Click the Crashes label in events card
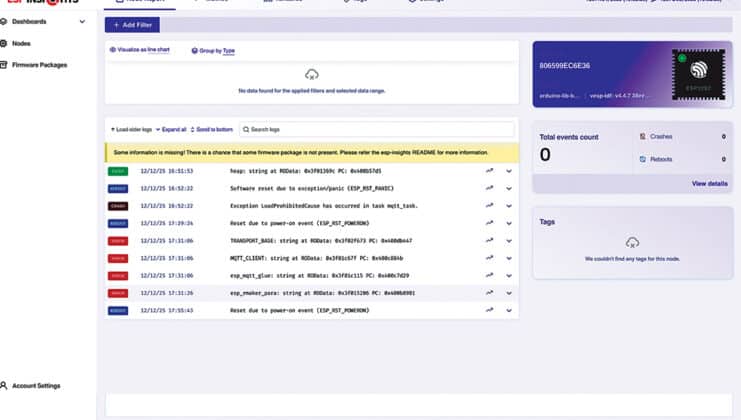Image resolution: width=741 pixels, height=420 pixels. coord(661,137)
